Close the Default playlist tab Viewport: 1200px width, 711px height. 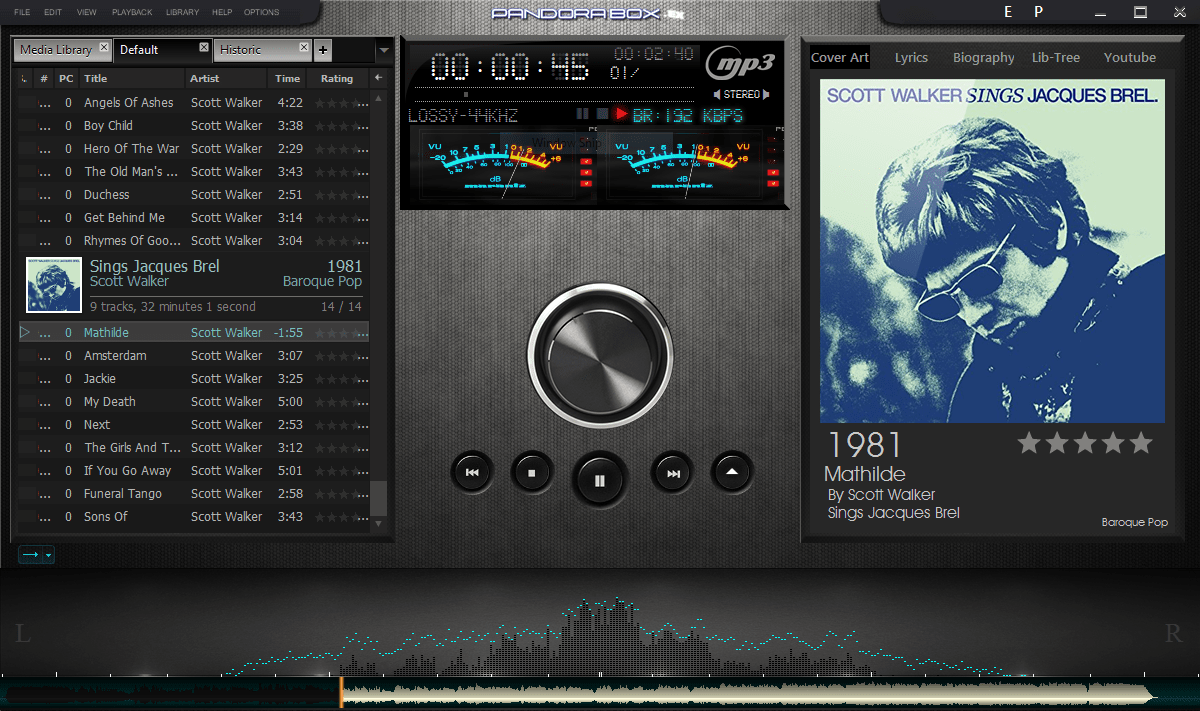pos(204,47)
